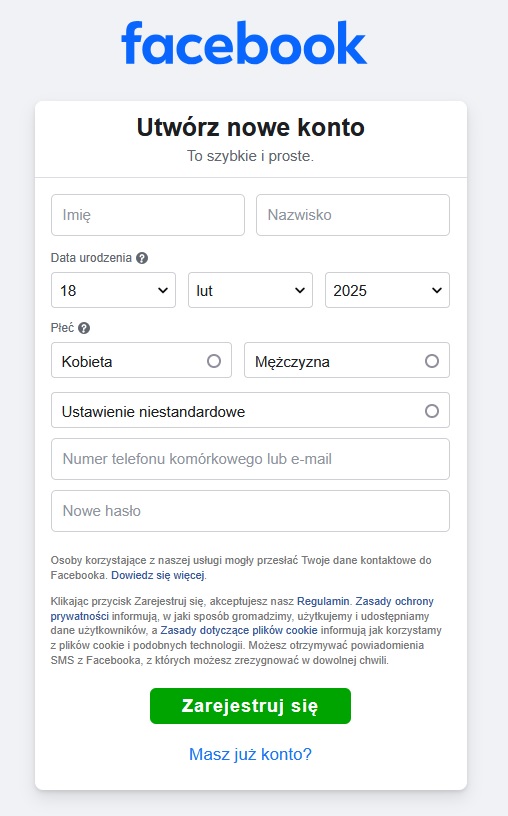
Task: Open the Regulamin link
Action: tap(323, 601)
